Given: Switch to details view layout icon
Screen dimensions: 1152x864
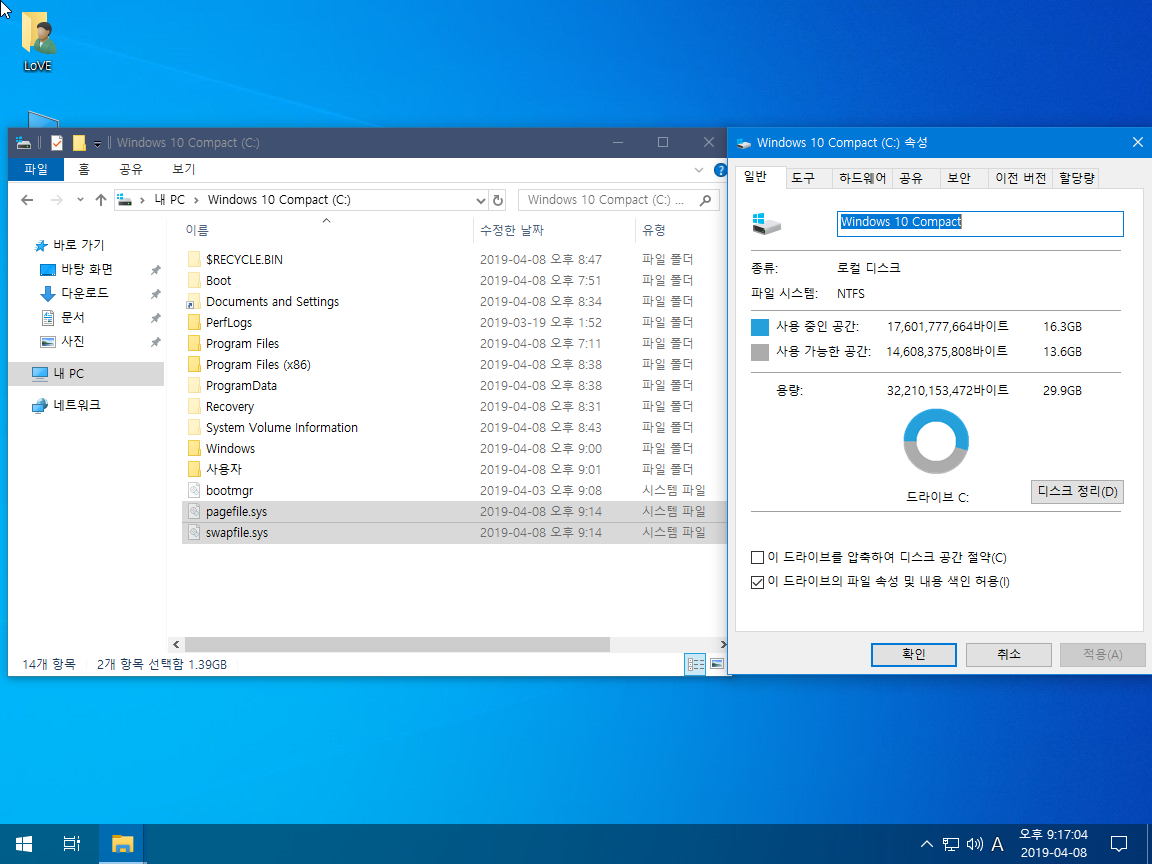Looking at the screenshot, I should click(695, 664).
